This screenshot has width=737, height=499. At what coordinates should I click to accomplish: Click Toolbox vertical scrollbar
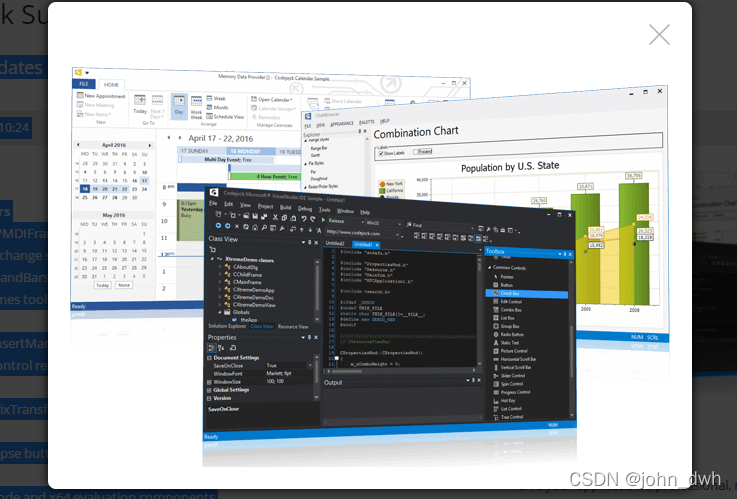click(572, 338)
